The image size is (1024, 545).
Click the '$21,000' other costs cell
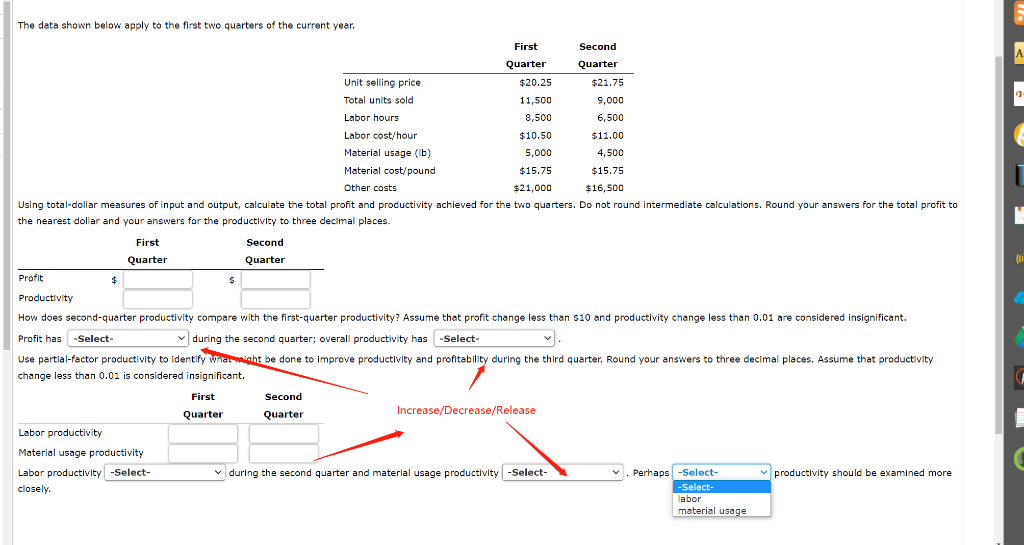coord(533,188)
